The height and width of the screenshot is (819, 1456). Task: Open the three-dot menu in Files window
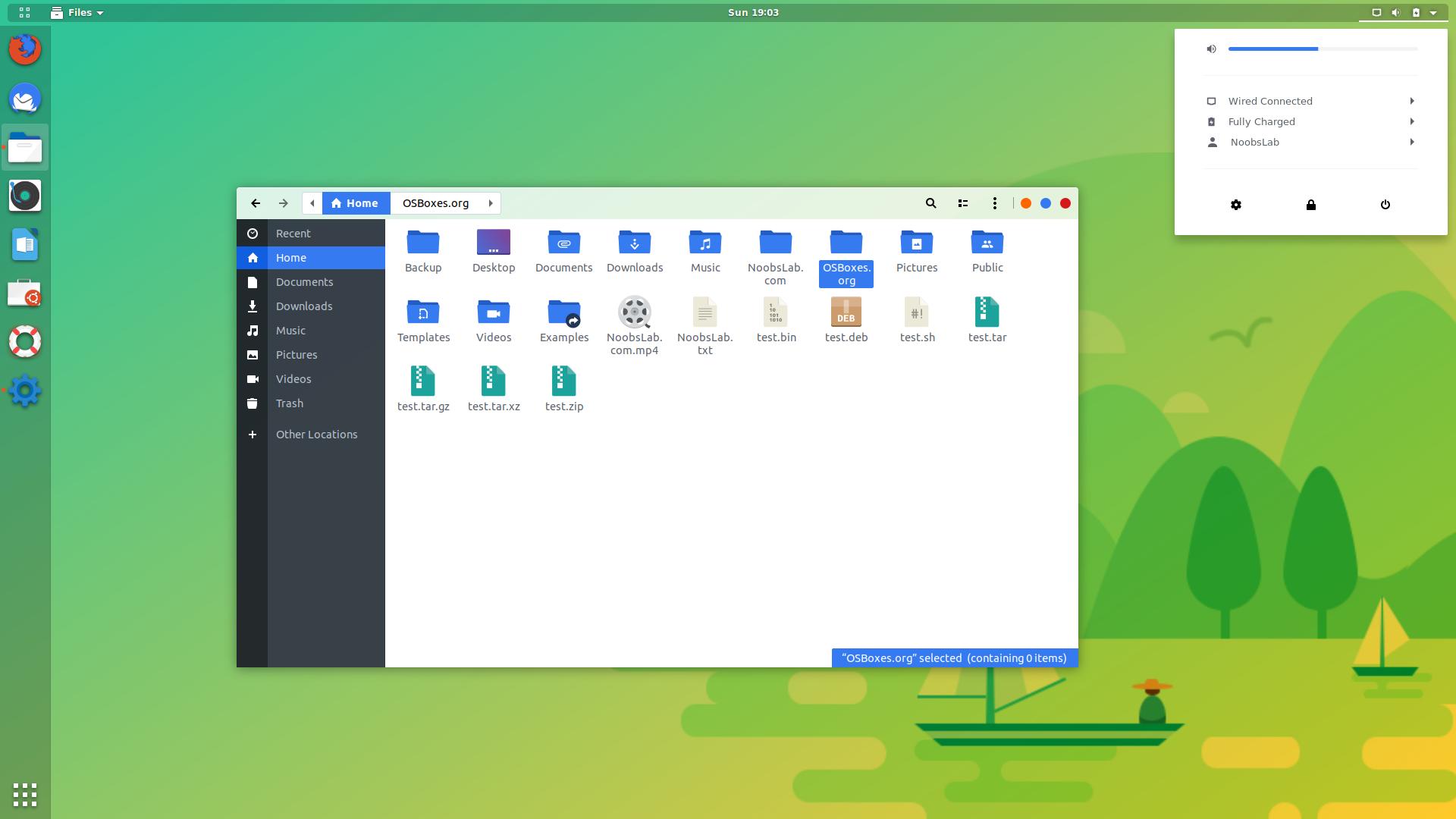(995, 203)
